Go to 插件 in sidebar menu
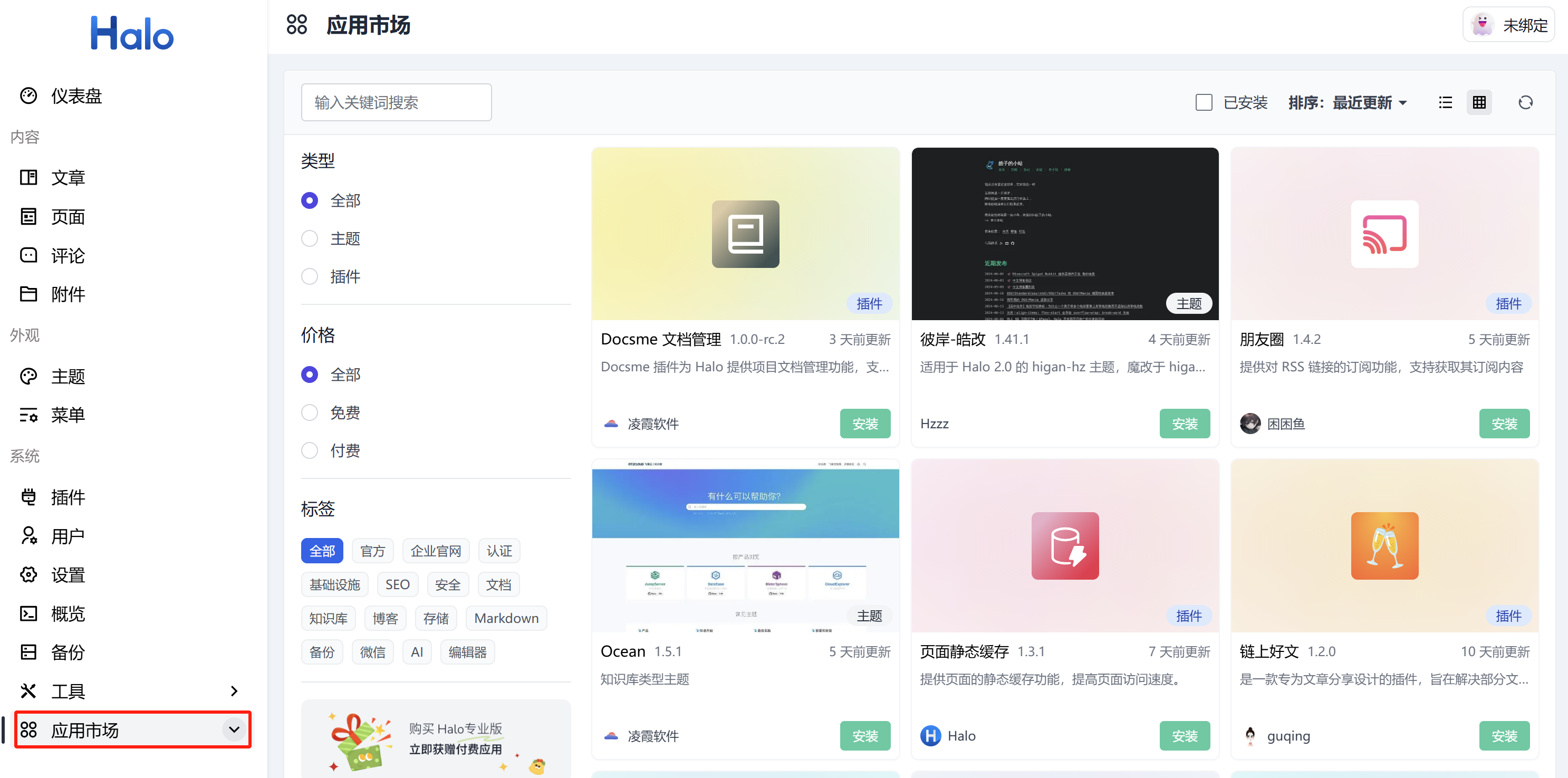1568x778 pixels. (68, 497)
